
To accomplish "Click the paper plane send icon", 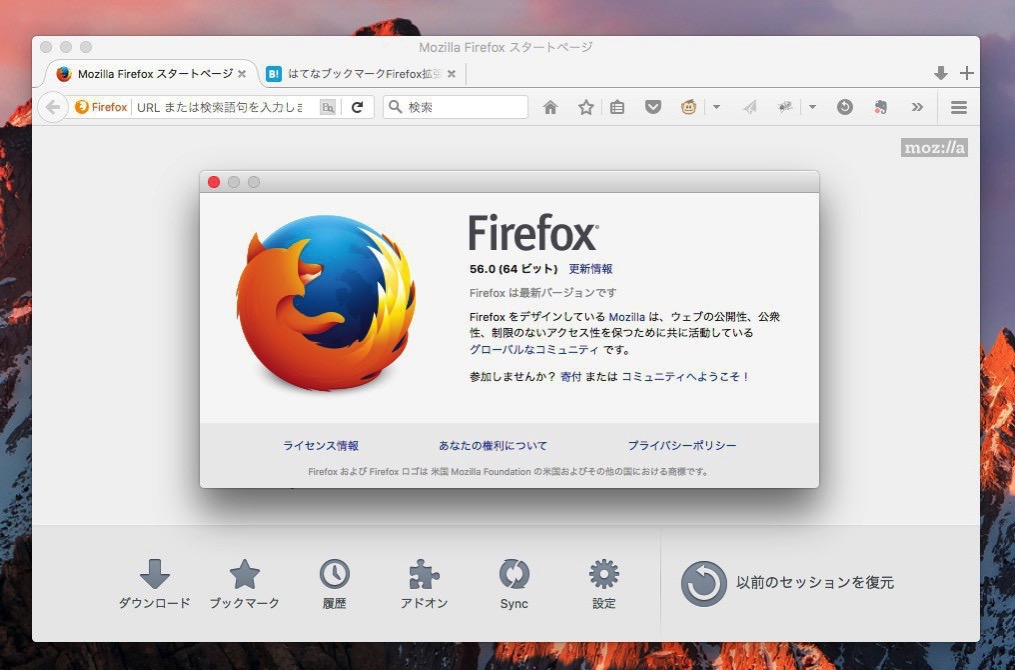I will 750,107.
